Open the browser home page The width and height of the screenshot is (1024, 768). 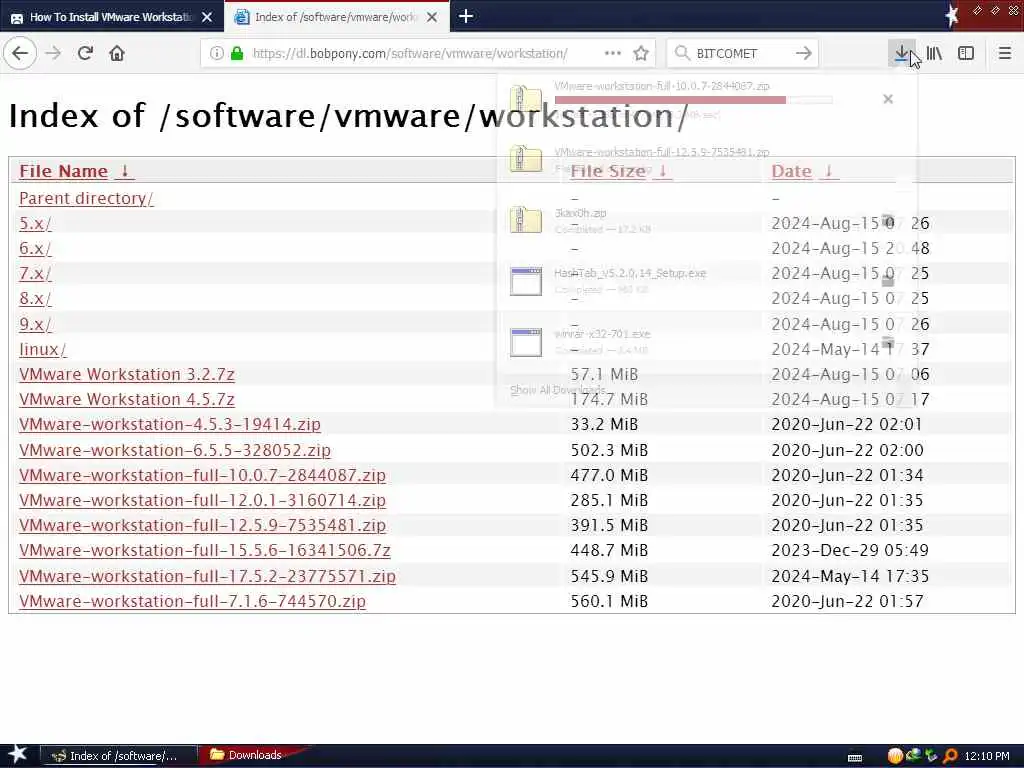point(117,53)
